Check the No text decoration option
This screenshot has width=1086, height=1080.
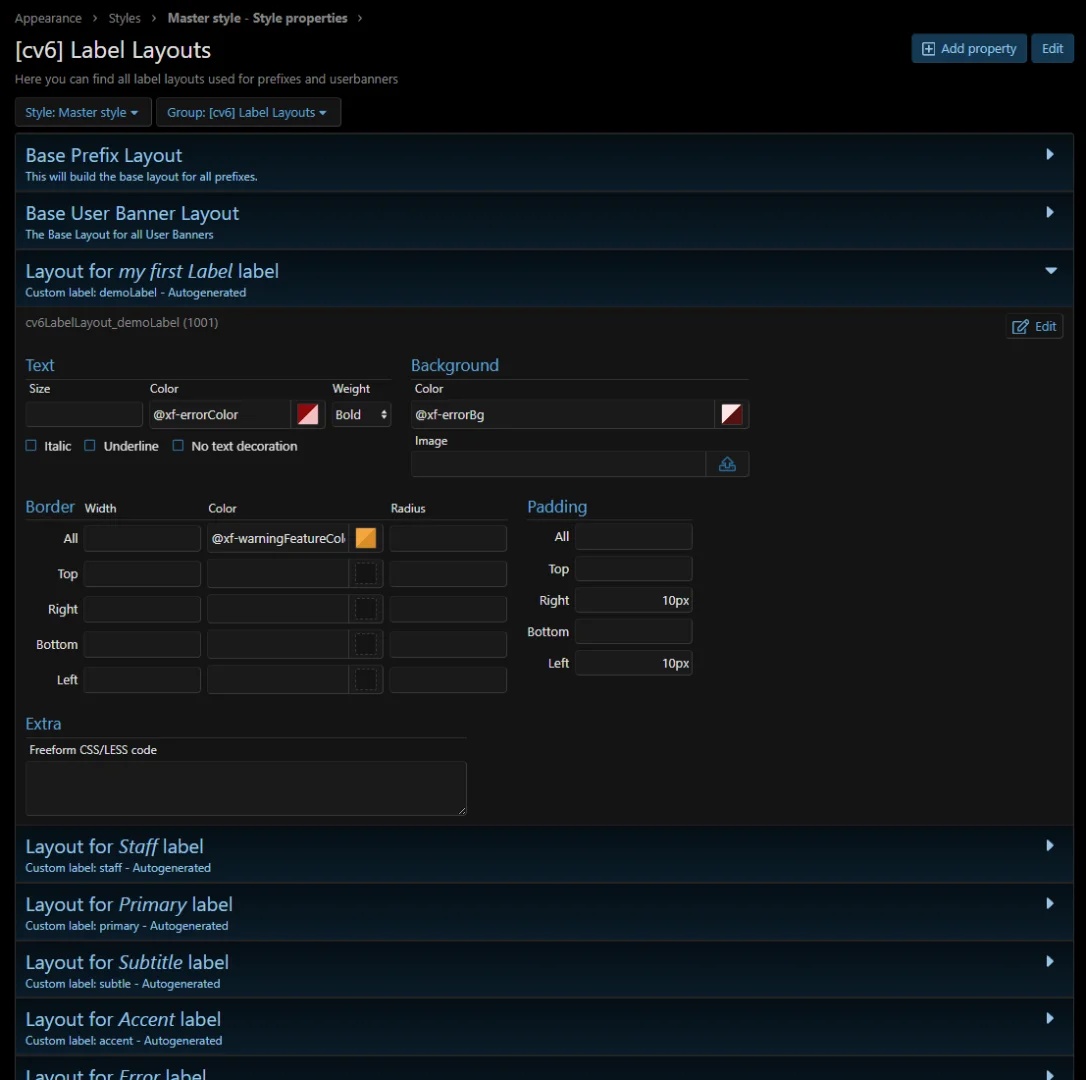(x=178, y=446)
